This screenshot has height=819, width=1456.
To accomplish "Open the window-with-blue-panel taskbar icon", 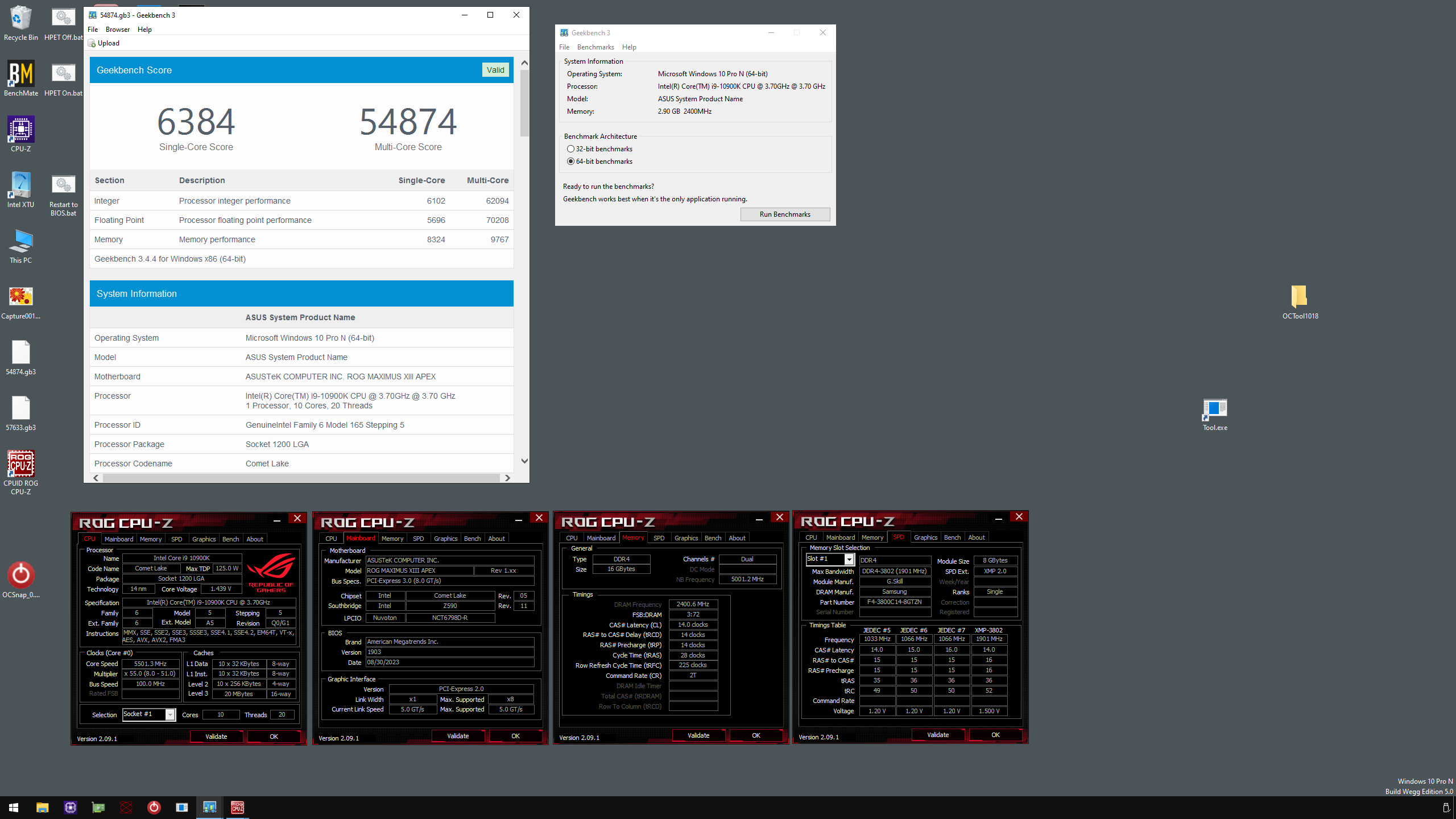I will [181, 807].
